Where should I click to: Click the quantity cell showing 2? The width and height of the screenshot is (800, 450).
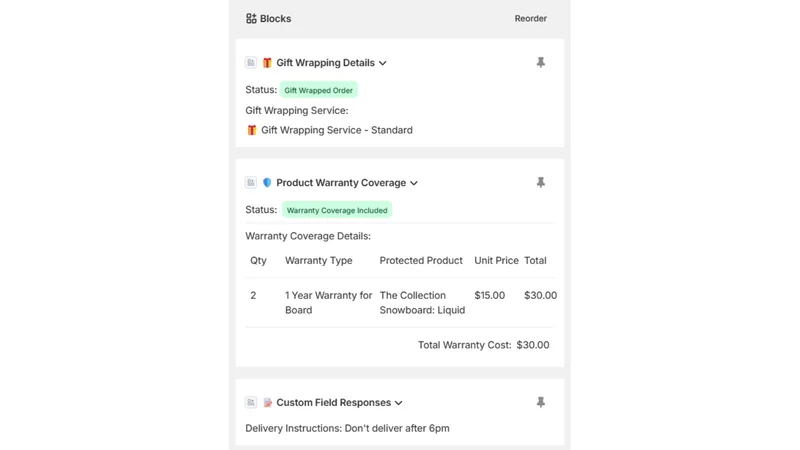coord(253,295)
